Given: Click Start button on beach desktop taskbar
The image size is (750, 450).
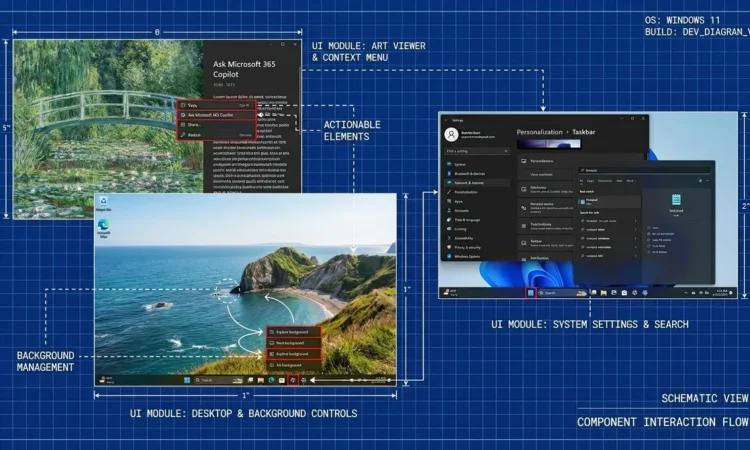Looking at the screenshot, I should 184,381.
